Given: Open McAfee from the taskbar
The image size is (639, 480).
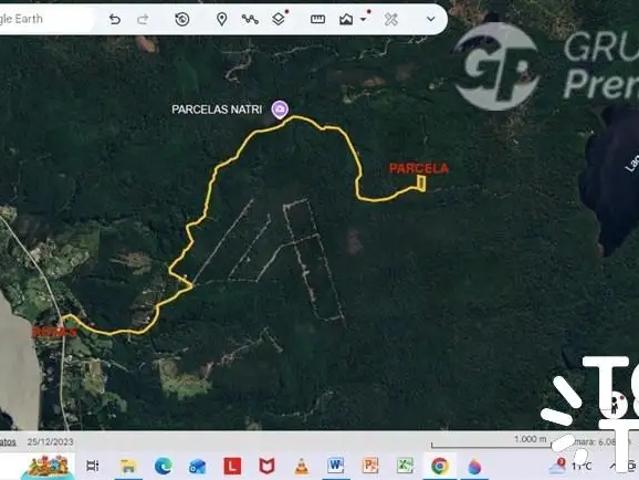Looking at the screenshot, I should pyautogui.click(x=267, y=466).
